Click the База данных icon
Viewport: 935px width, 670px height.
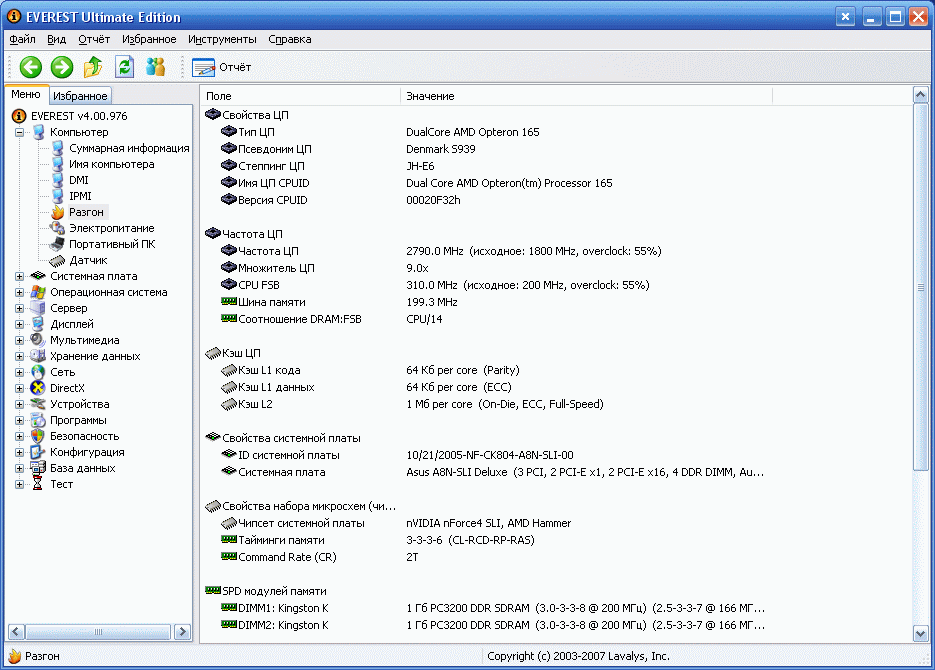coord(38,468)
